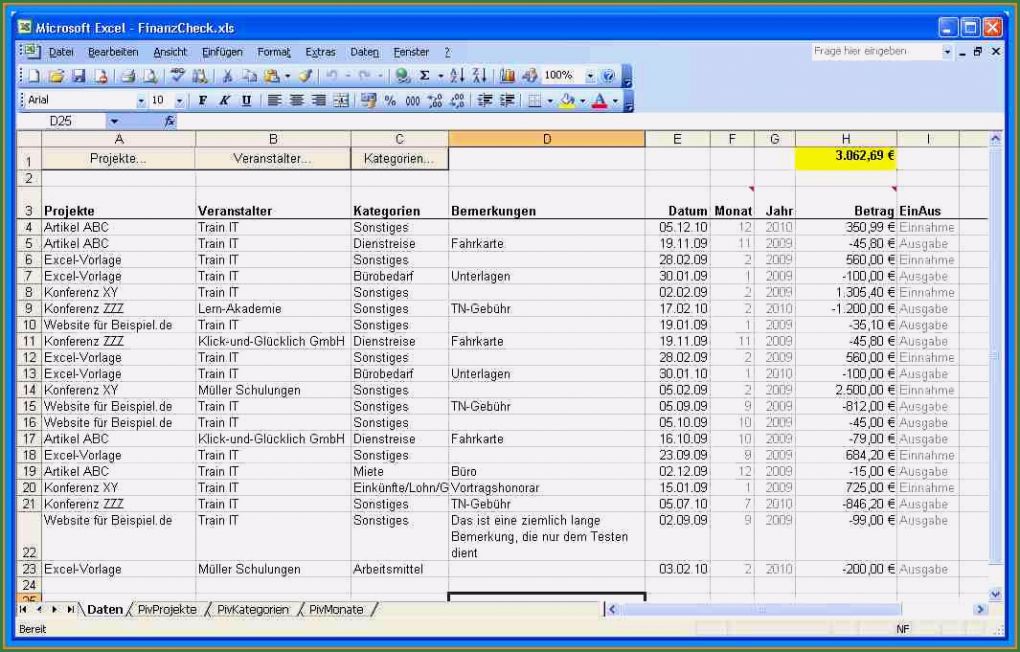Screen dimensions: 1020x652
Task: Toggle italic formatting
Action: pos(223,100)
